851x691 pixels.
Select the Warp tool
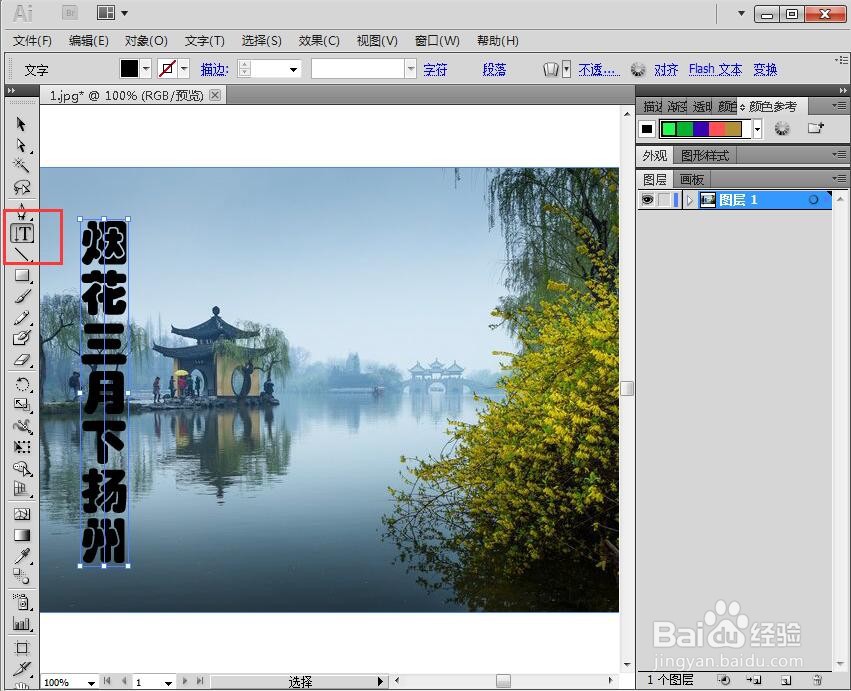pos(22,426)
